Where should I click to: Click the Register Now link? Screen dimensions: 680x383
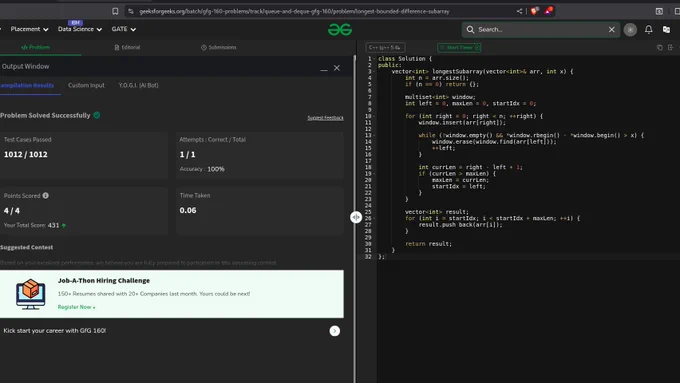76,307
